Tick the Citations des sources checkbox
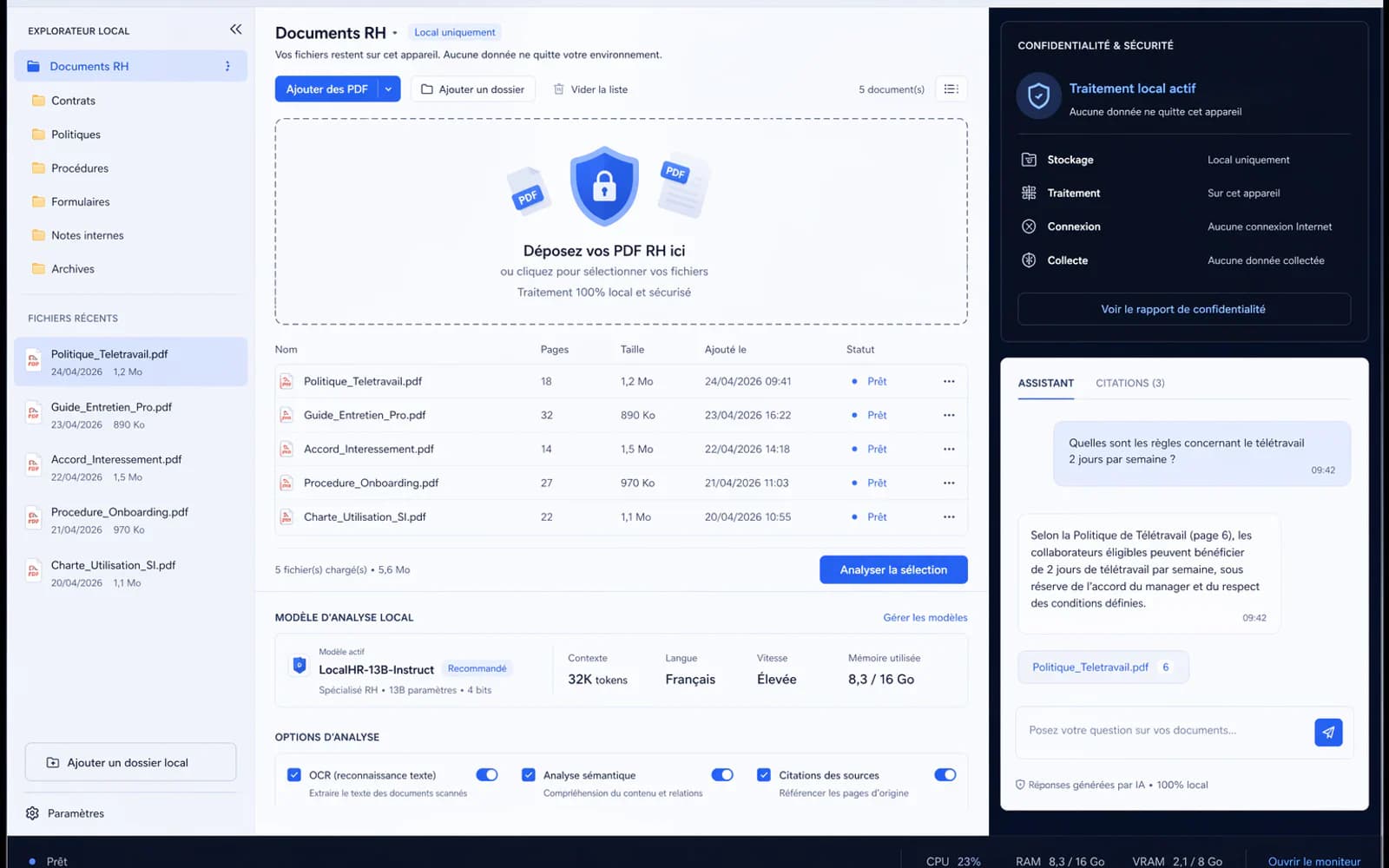Viewport: 1389px width, 868px height. coord(764,775)
